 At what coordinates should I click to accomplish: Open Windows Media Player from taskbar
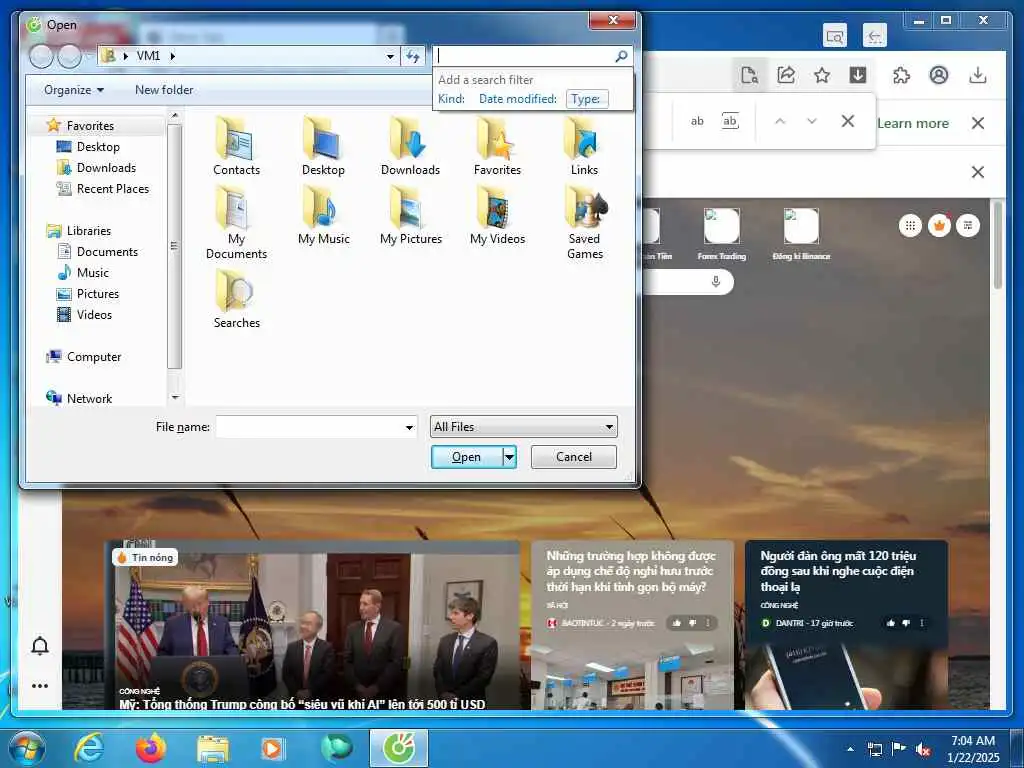[x=272, y=748]
